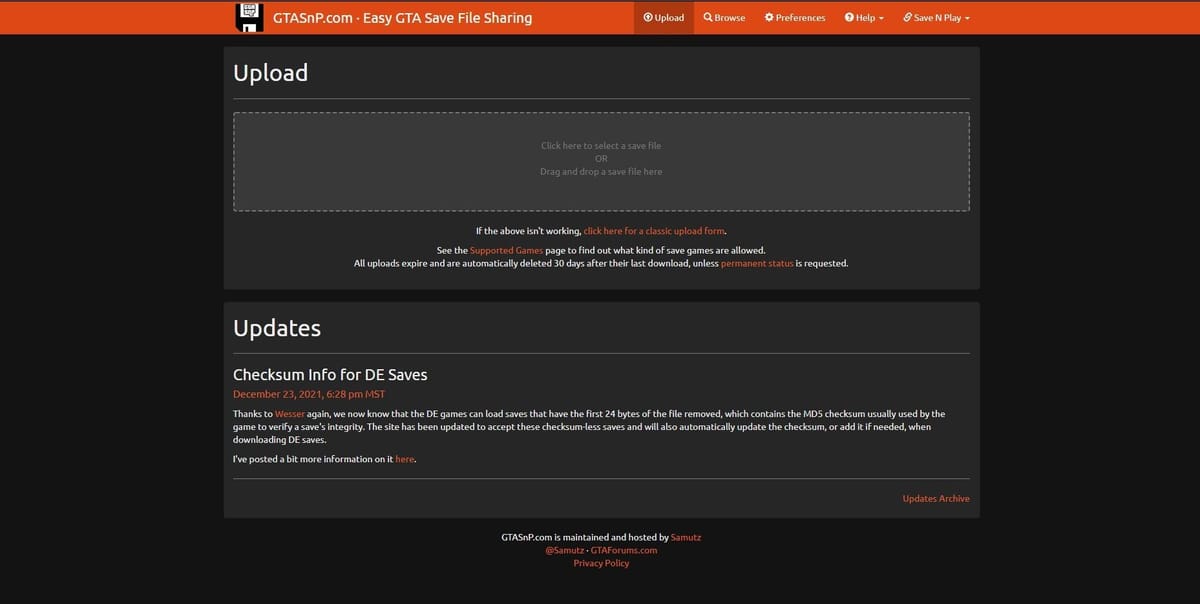Click the upload arrow icon in navbar

coord(648,17)
